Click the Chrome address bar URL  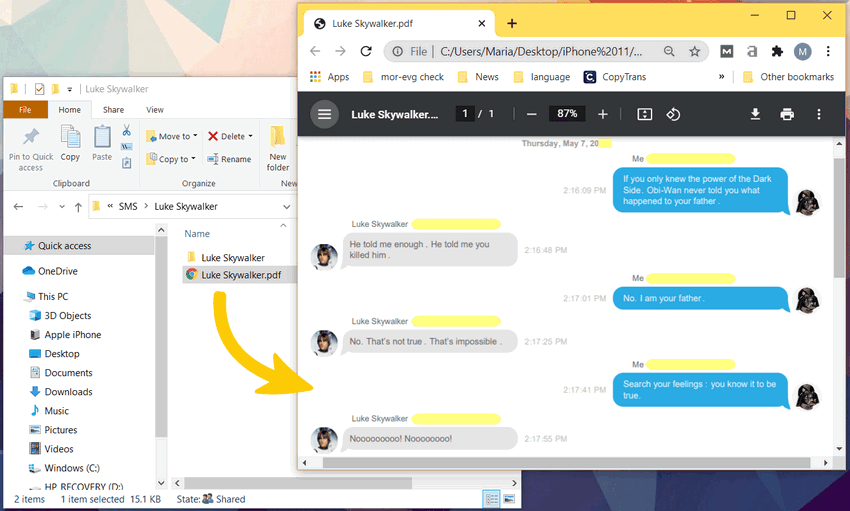pyautogui.click(x=541, y=51)
